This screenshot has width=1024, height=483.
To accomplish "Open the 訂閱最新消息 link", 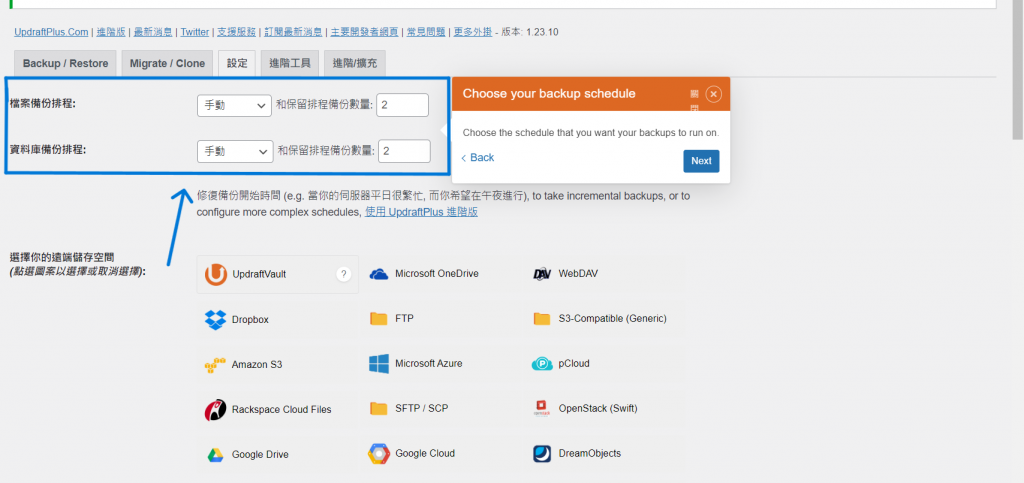I will pyautogui.click(x=293, y=32).
